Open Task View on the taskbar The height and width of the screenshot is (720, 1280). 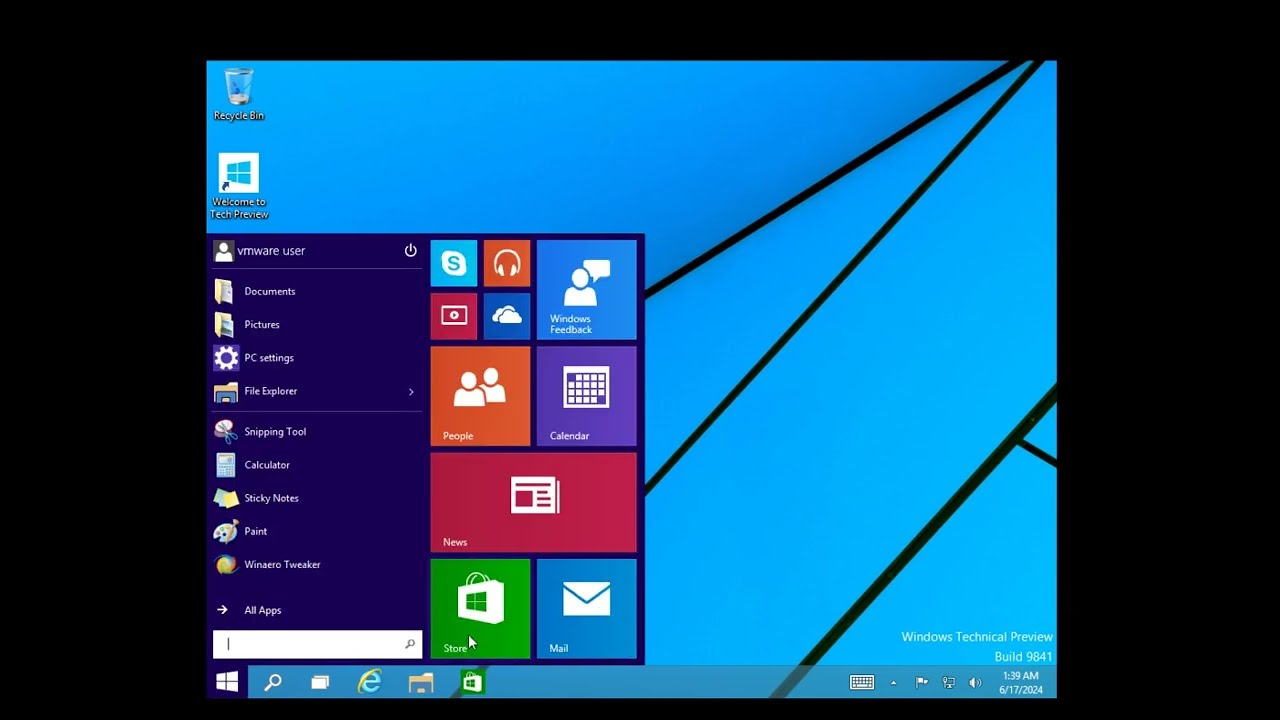[x=320, y=682]
